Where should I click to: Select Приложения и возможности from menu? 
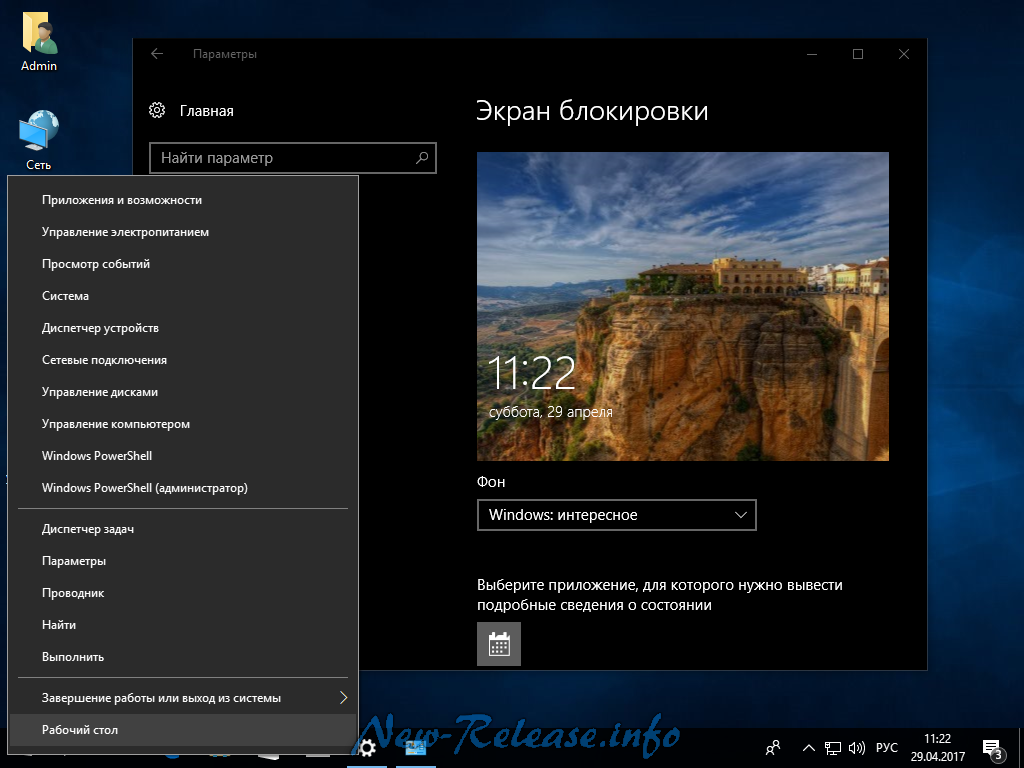point(183,200)
